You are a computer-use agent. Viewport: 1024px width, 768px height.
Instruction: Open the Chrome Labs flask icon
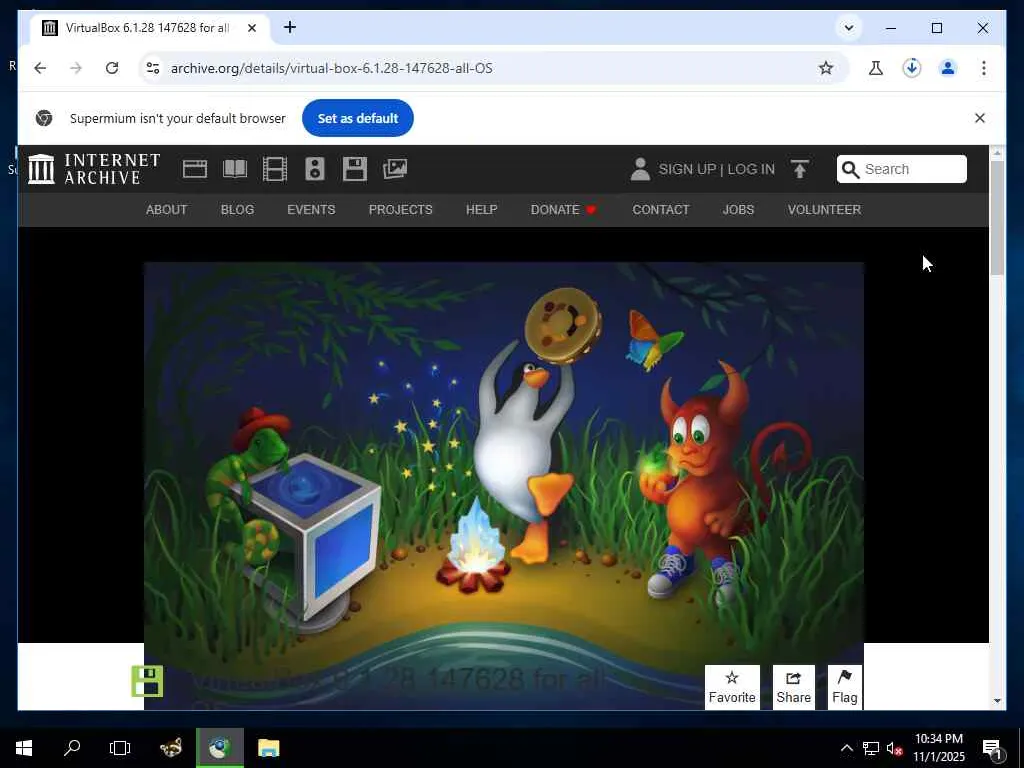coord(876,68)
